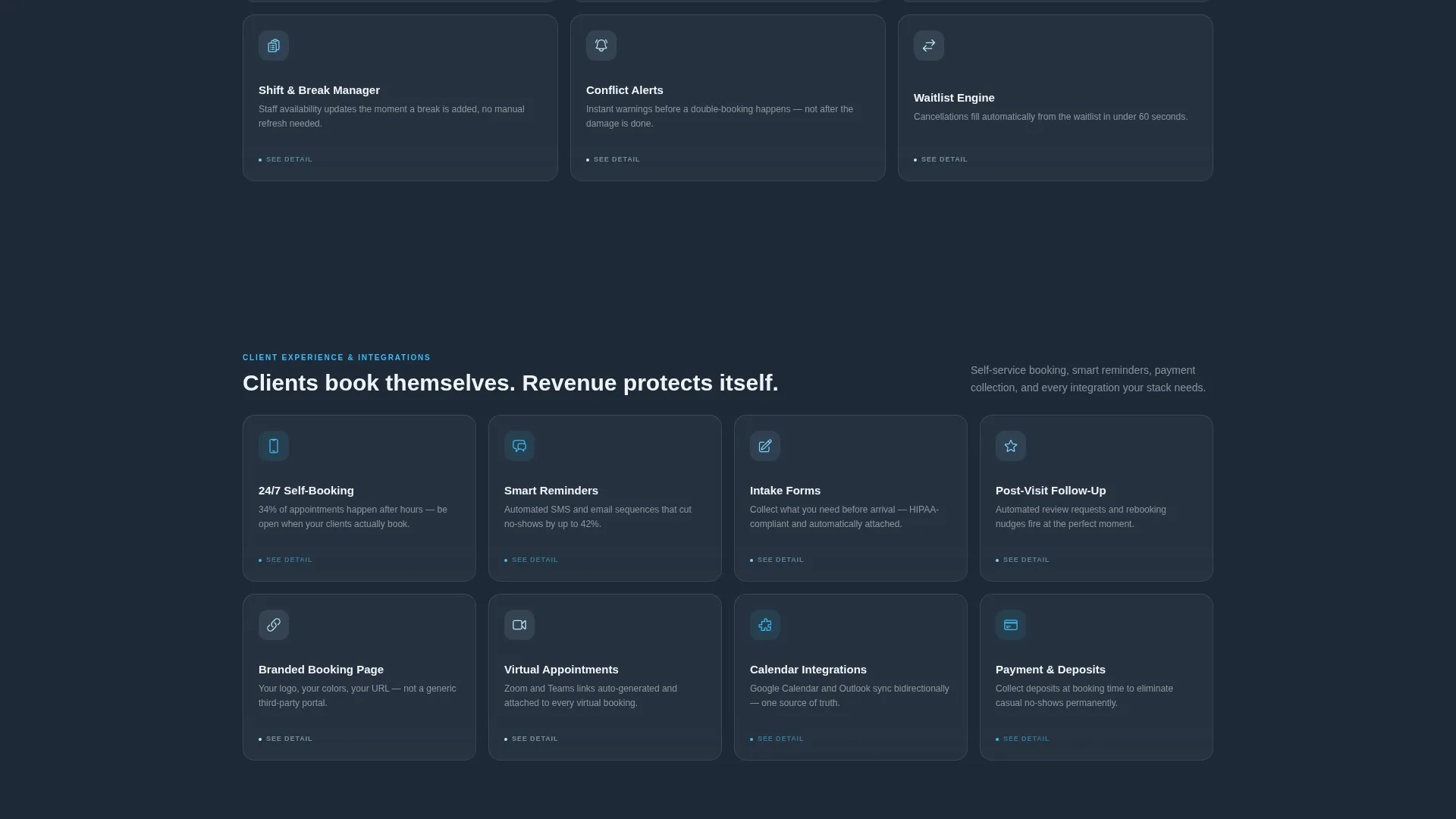Click the 'Collect what you need before arrival' text

[x=844, y=516]
